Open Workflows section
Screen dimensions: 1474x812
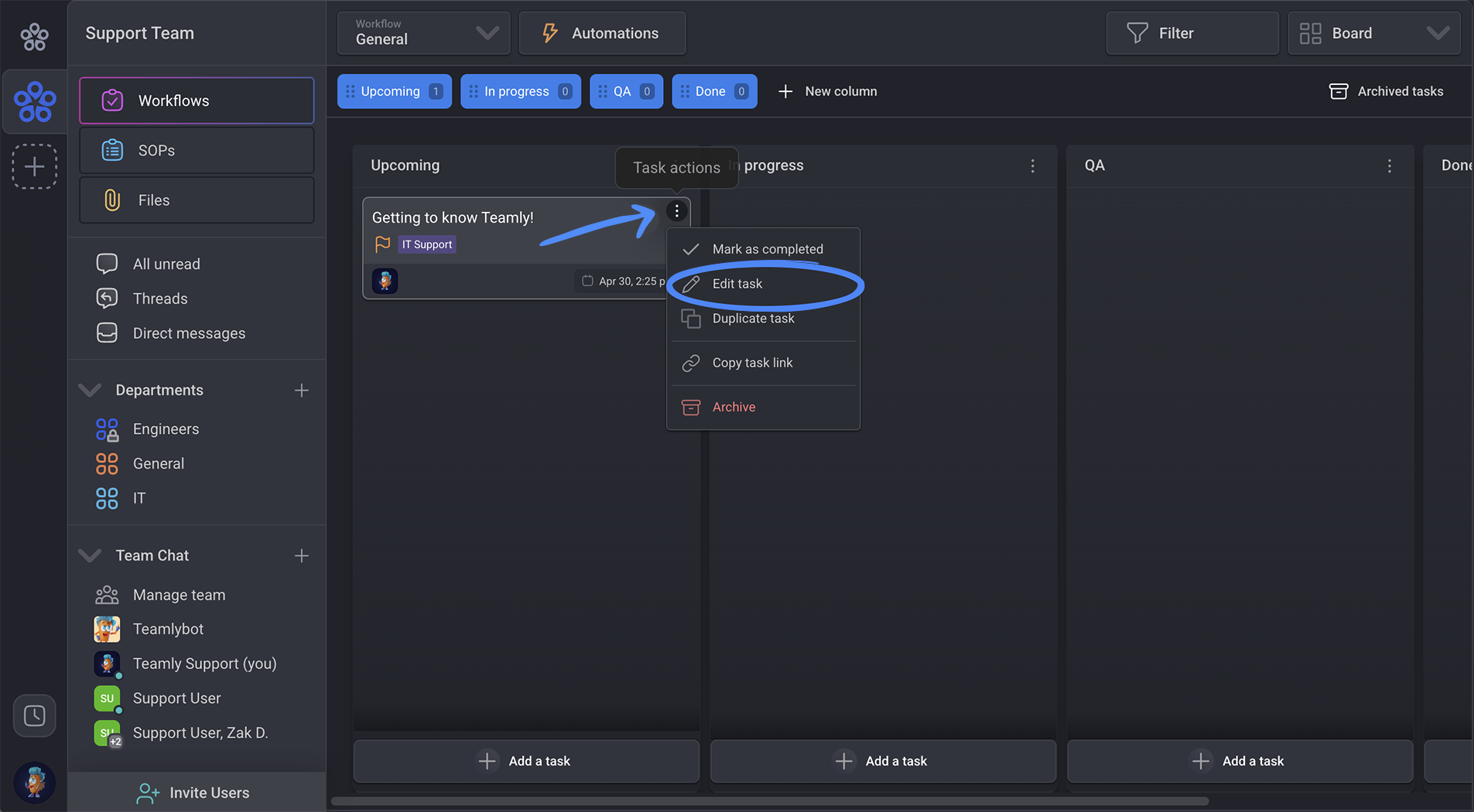(x=197, y=101)
